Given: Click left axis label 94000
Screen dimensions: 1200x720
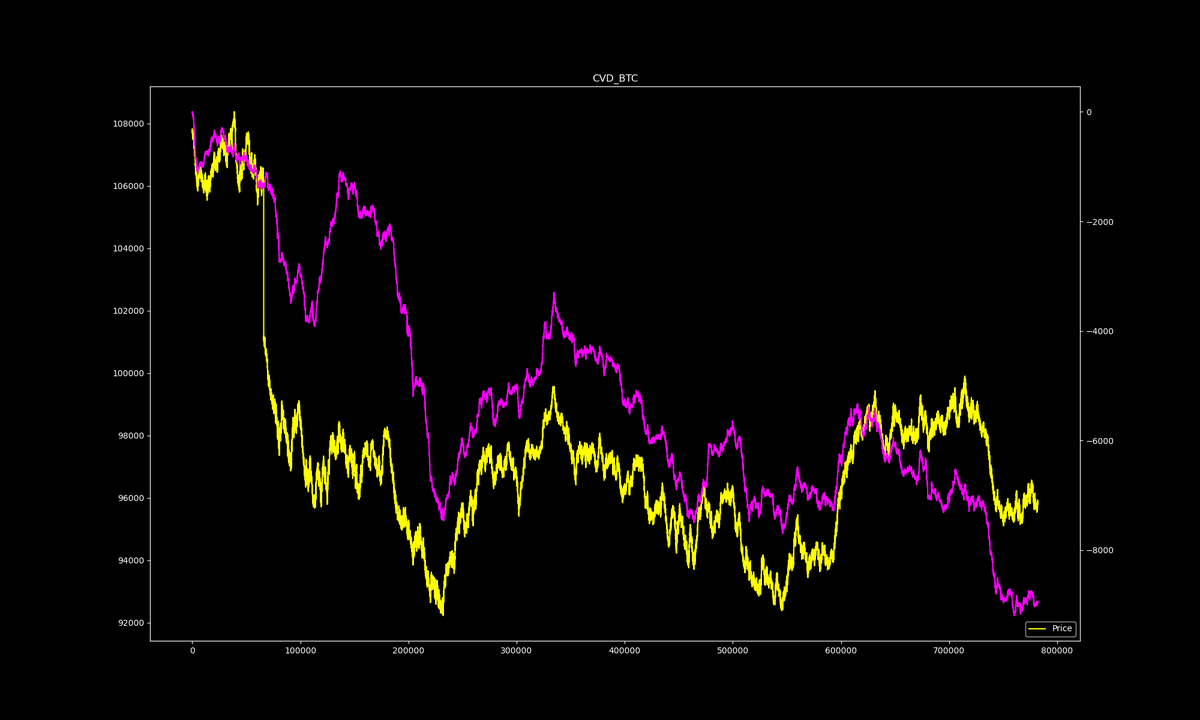Looking at the screenshot, I should [130, 560].
